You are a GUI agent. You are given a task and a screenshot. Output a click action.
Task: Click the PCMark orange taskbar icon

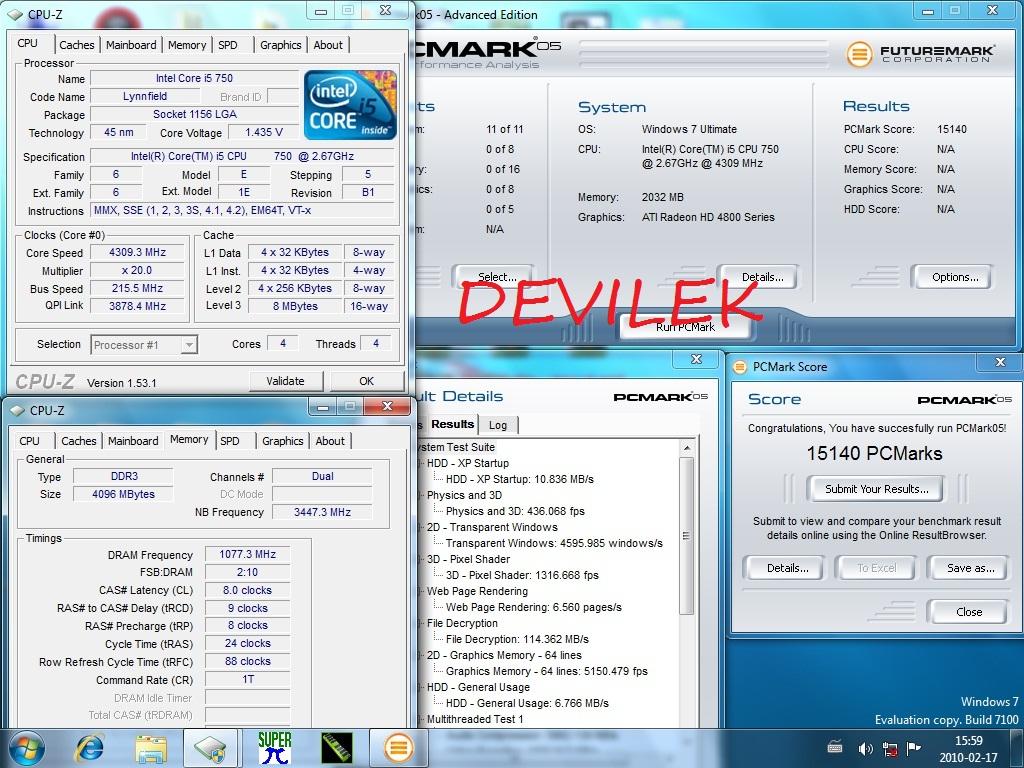point(398,748)
